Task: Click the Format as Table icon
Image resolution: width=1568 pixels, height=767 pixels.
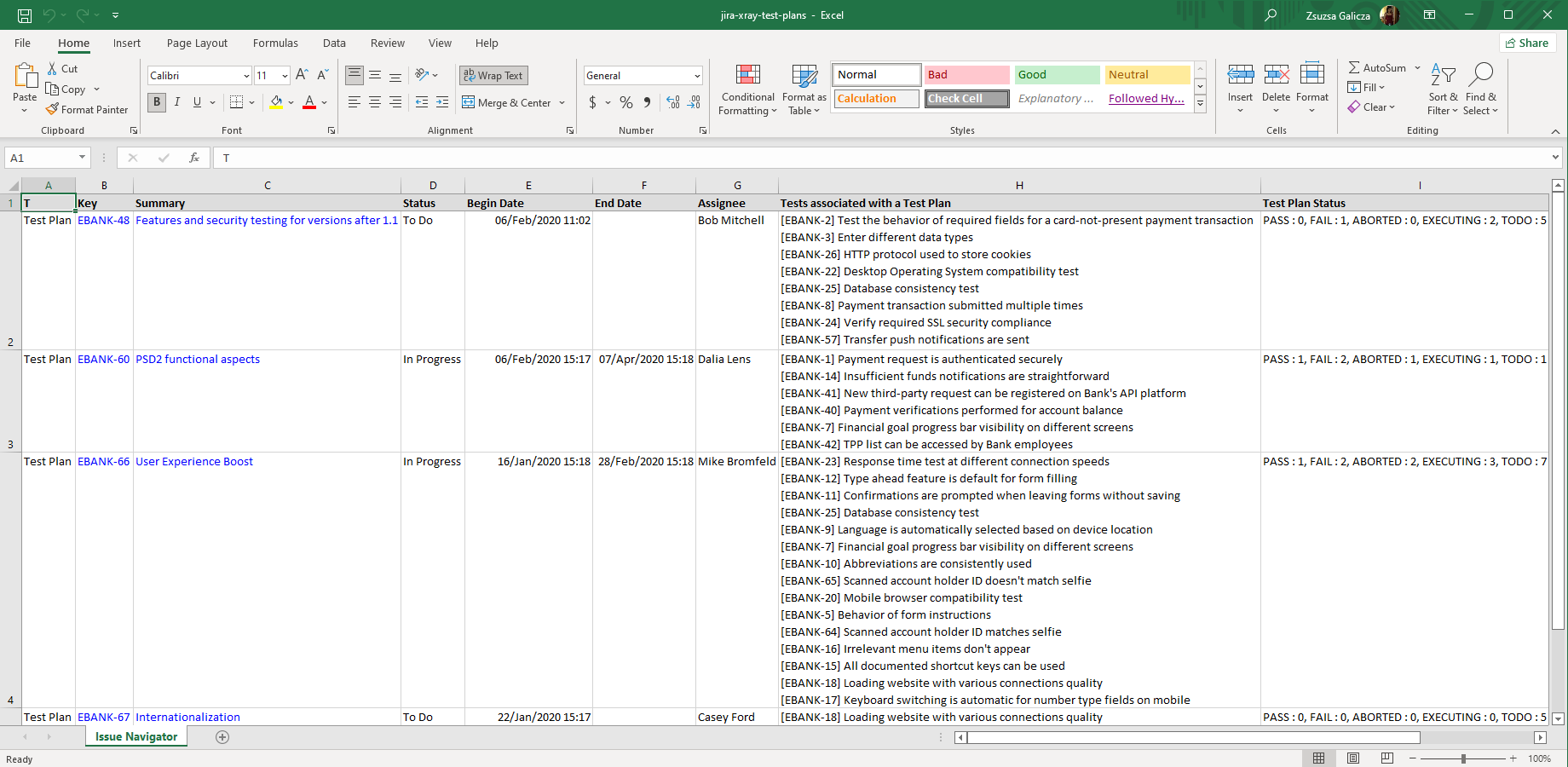Action: click(x=804, y=75)
